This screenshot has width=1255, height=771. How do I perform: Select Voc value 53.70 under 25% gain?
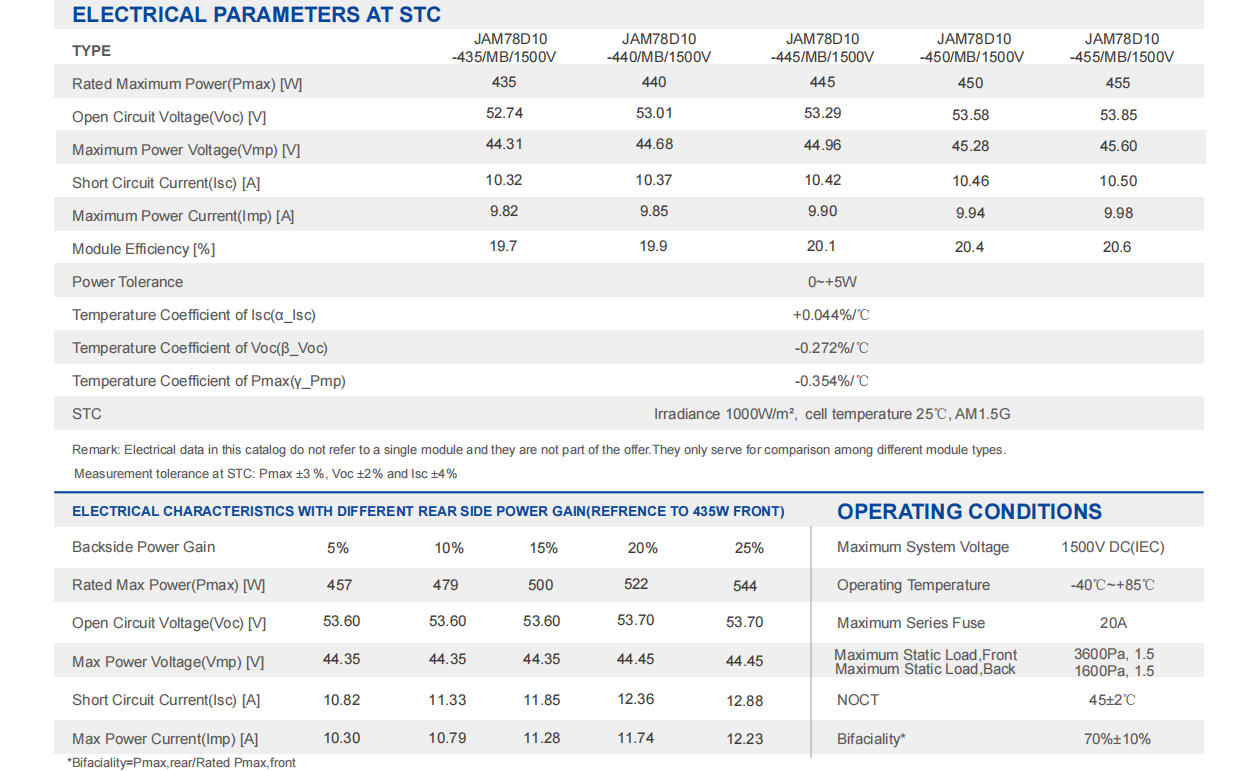745,622
